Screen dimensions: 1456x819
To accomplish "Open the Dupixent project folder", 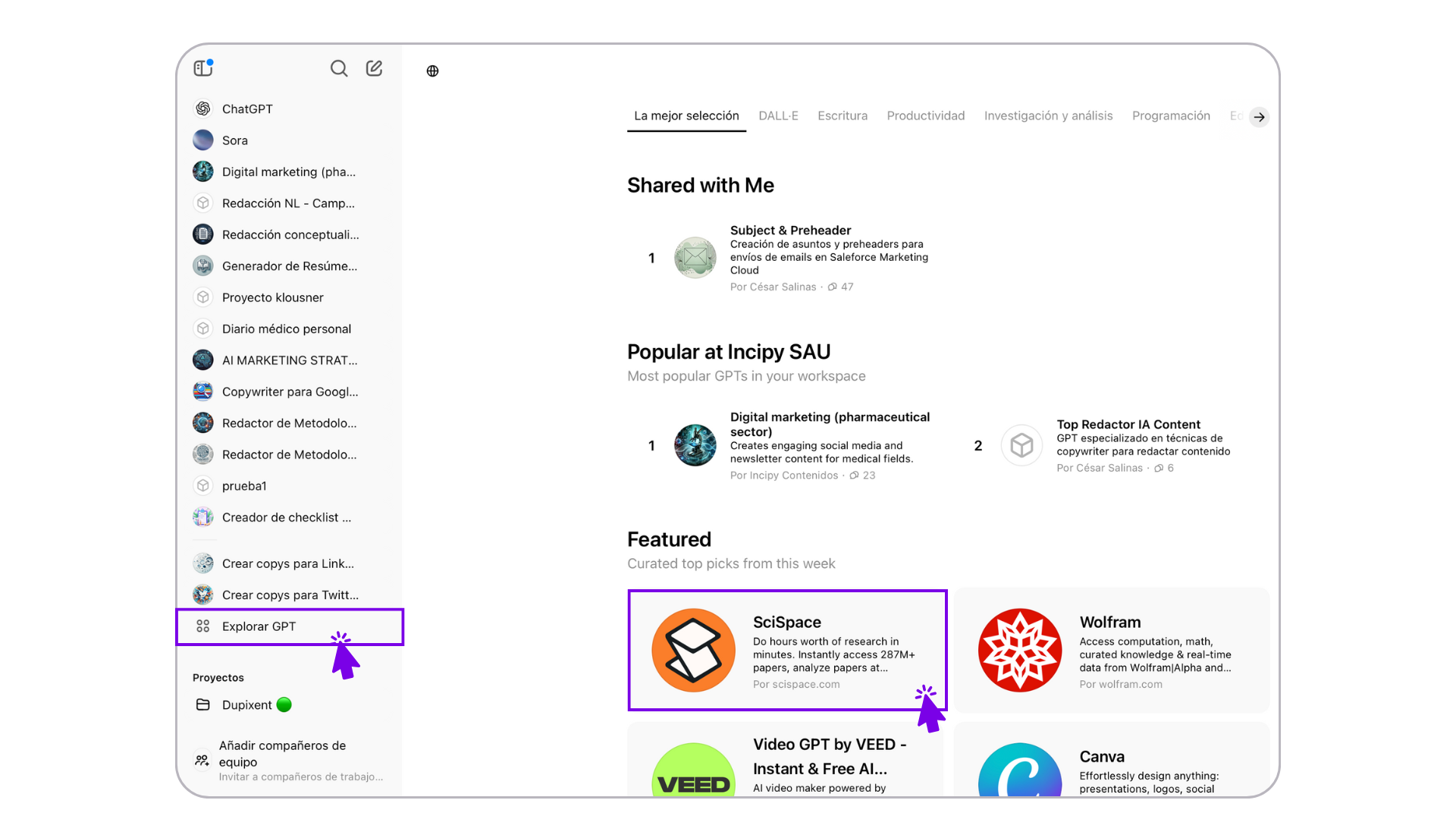I will [289, 704].
